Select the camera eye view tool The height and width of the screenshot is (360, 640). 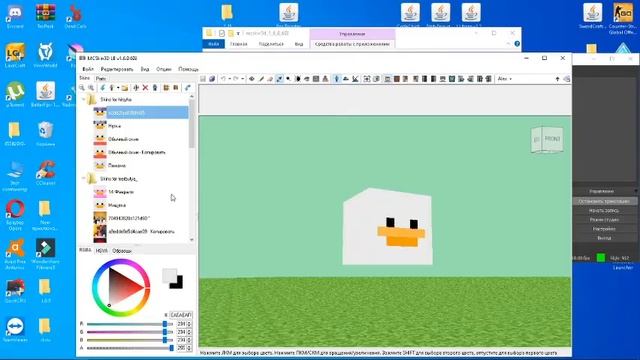pyautogui.click(x=252, y=79)
